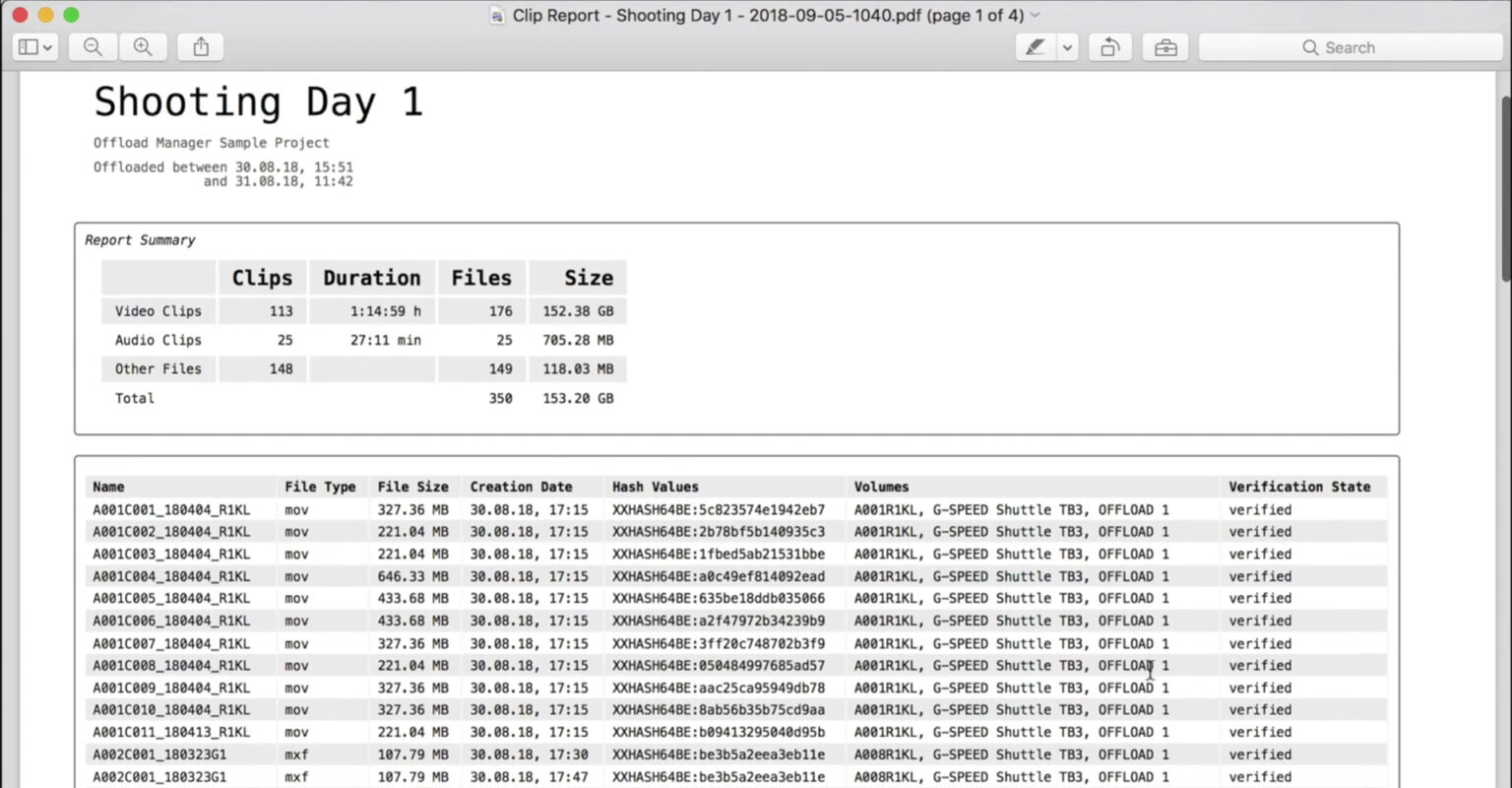This screenshot has width=1512, height=788.
Task: Select the '153.20 GB' total size
Action: point(578,398)
